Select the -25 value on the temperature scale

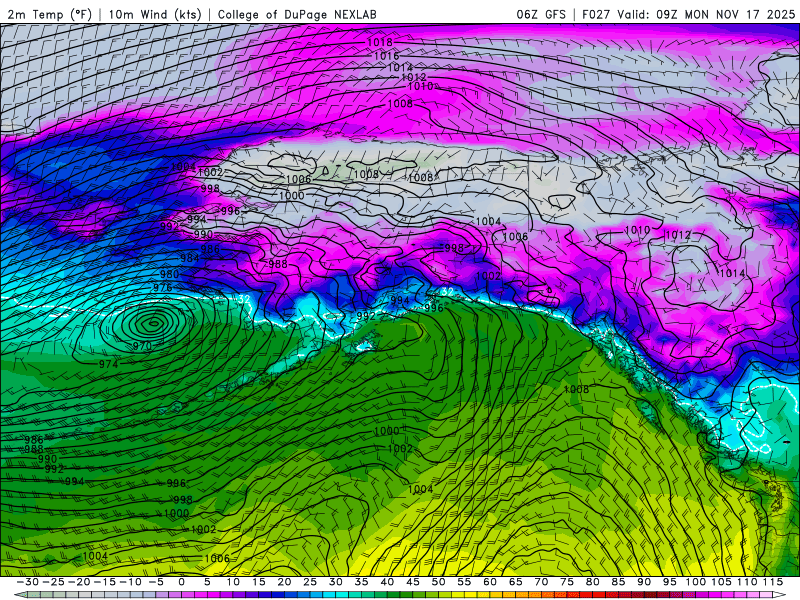click(54, 582)
